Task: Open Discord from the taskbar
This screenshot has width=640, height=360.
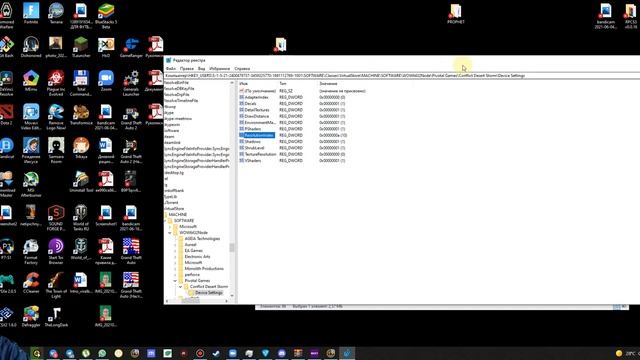Action: pos(282,353)
